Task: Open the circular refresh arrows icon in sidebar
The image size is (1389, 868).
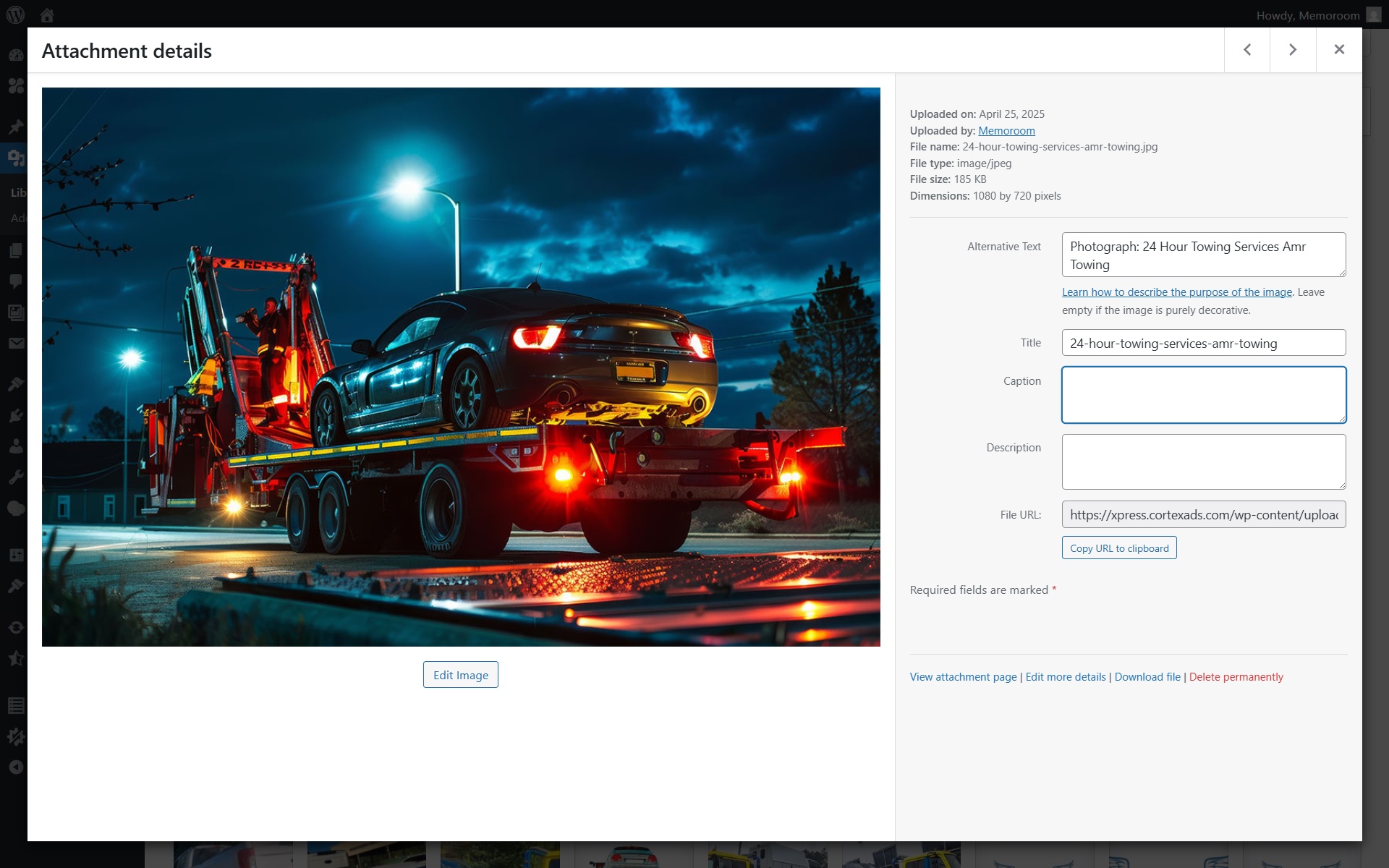Action: pos(16,627)
